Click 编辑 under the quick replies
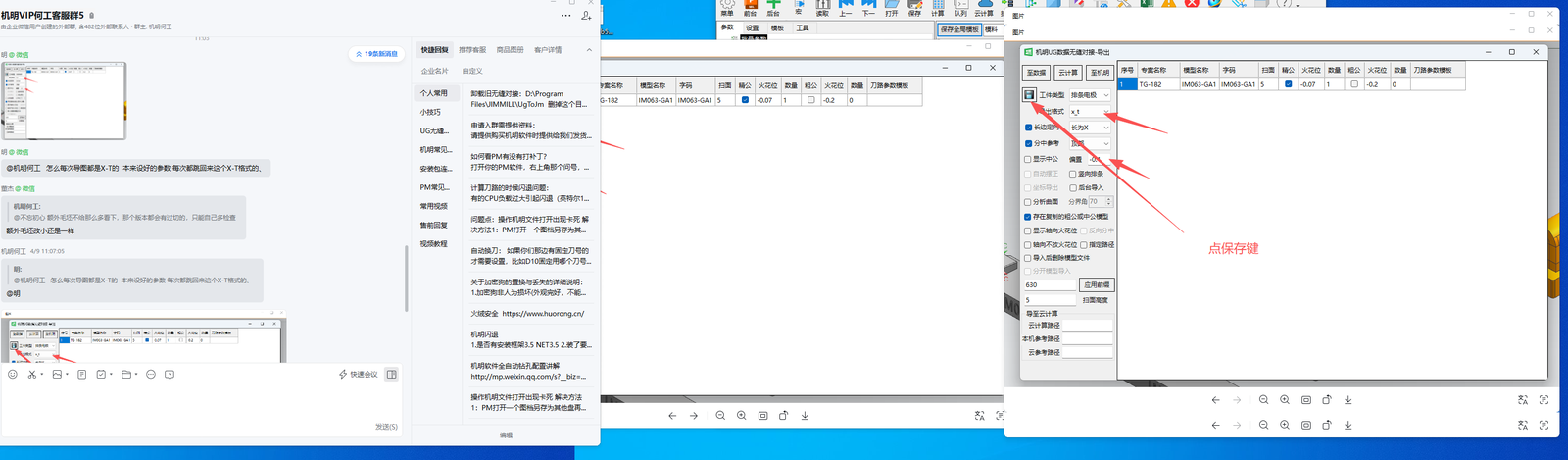1568x460 pixels. (x=506, y=434)
